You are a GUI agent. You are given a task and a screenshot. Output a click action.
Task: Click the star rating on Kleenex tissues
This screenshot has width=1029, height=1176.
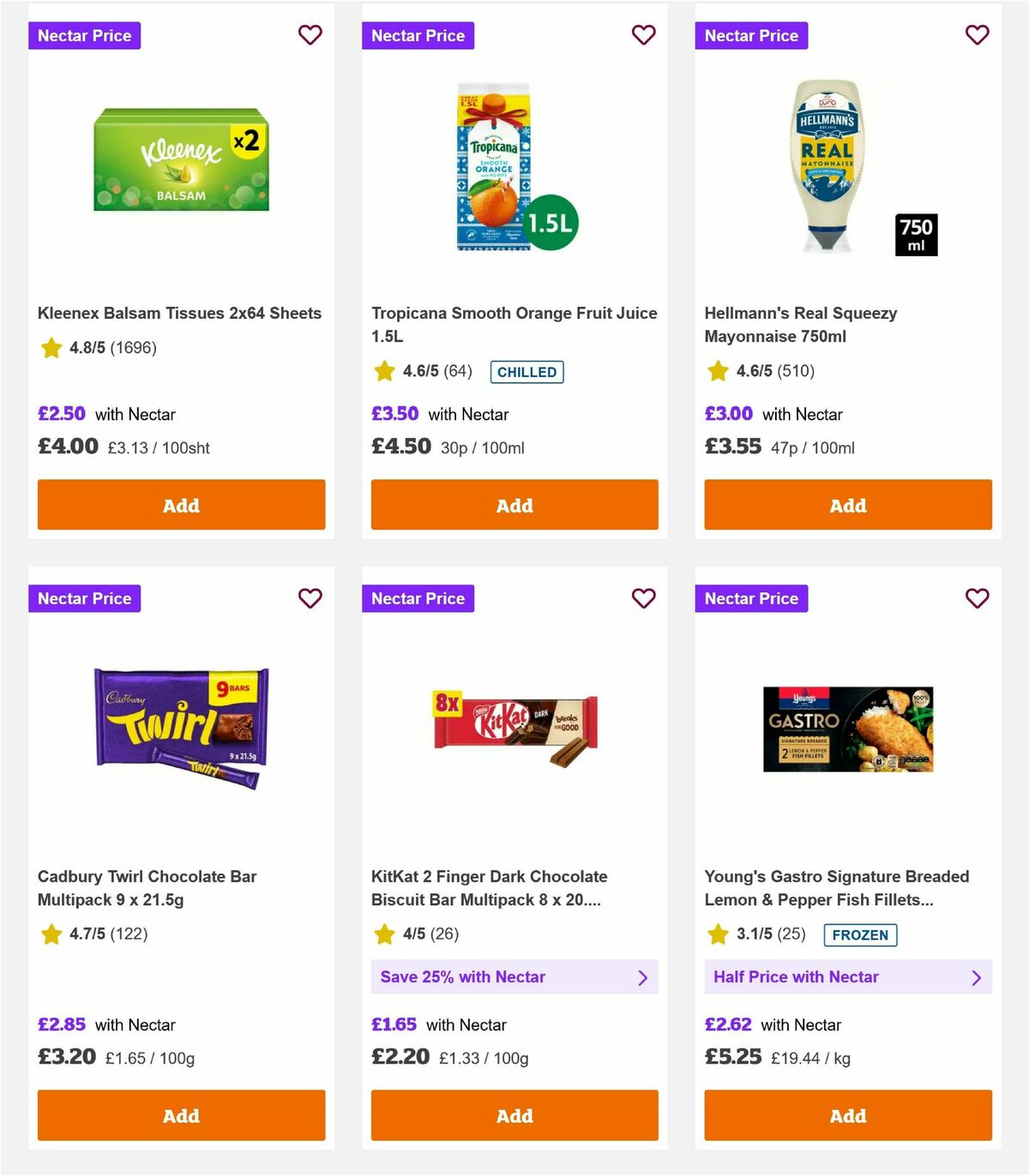click(51, 348)
